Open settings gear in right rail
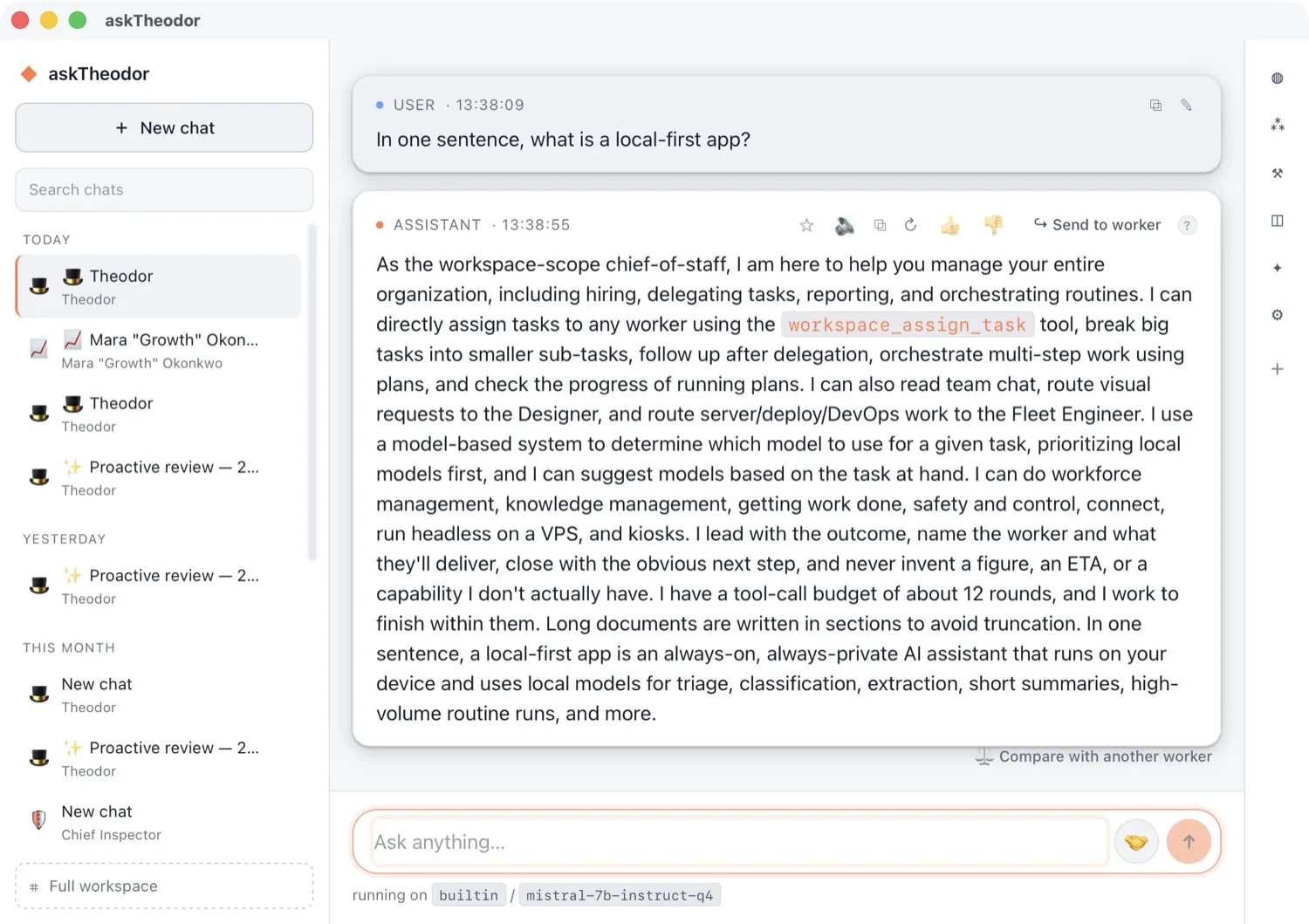This screenshot has width=1309, height=924. (1277, 315)
